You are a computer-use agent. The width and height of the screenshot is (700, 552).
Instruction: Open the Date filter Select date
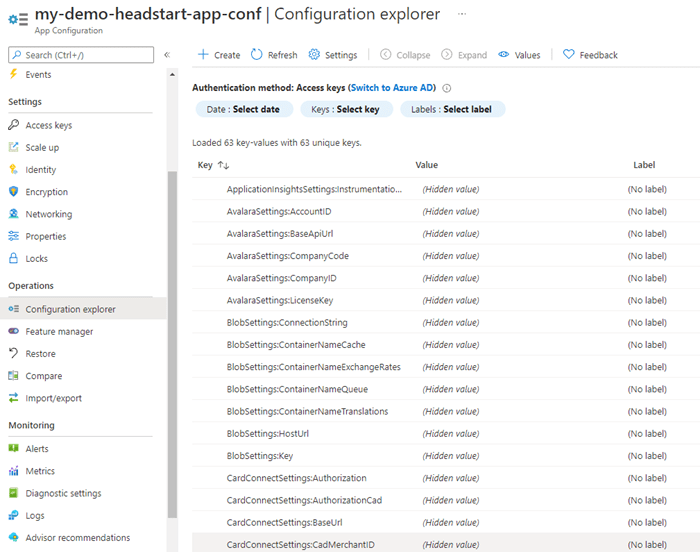pos(244,109)
